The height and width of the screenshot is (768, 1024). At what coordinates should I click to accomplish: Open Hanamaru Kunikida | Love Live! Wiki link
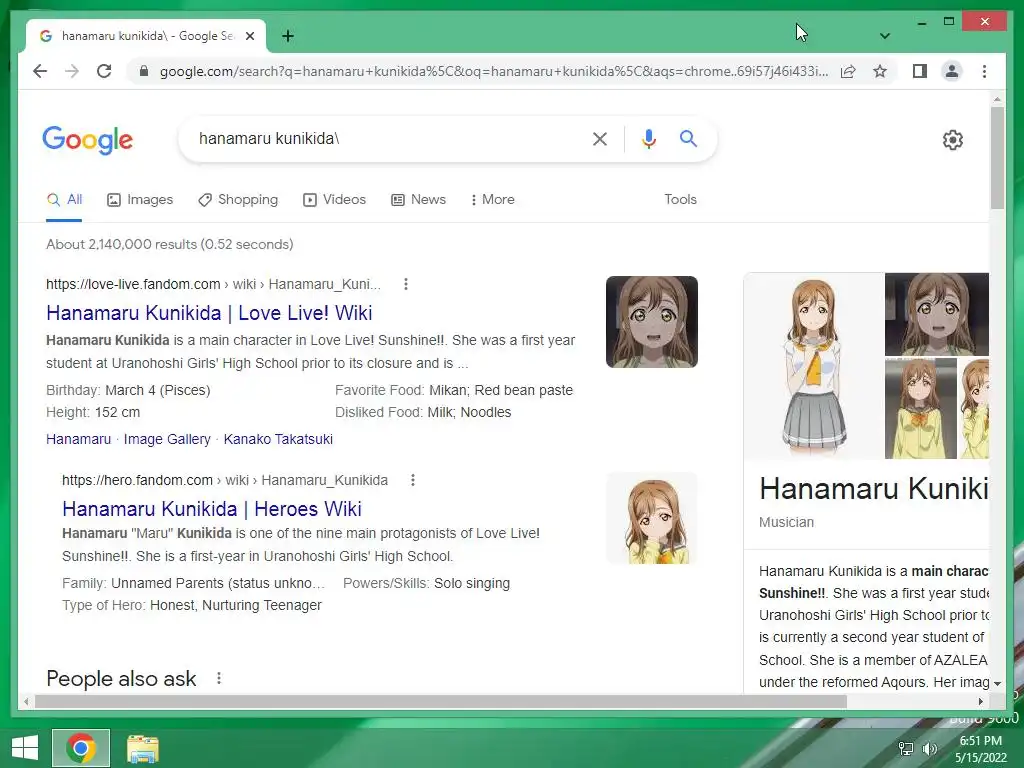point(209,313)
